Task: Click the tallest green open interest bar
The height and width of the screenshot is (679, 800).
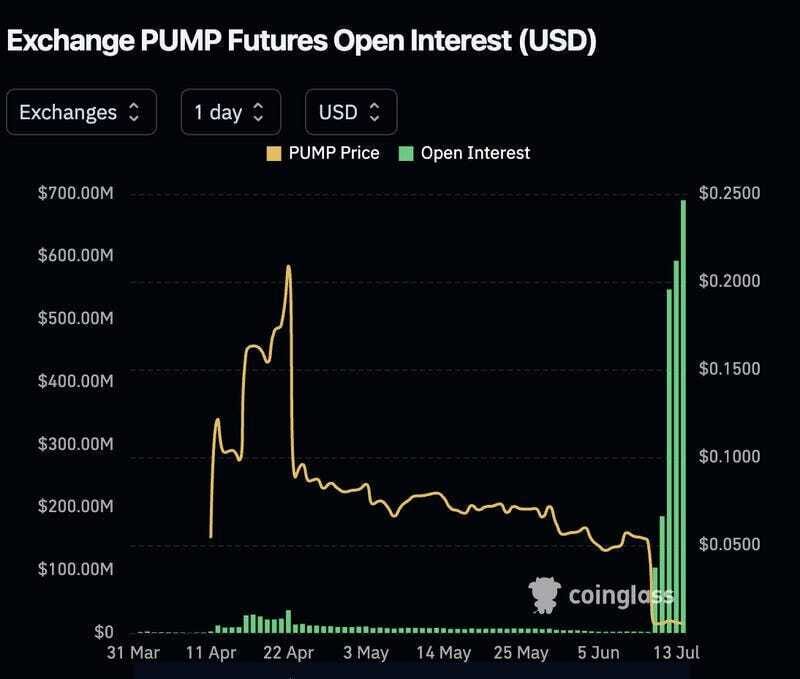Action: 683,416
